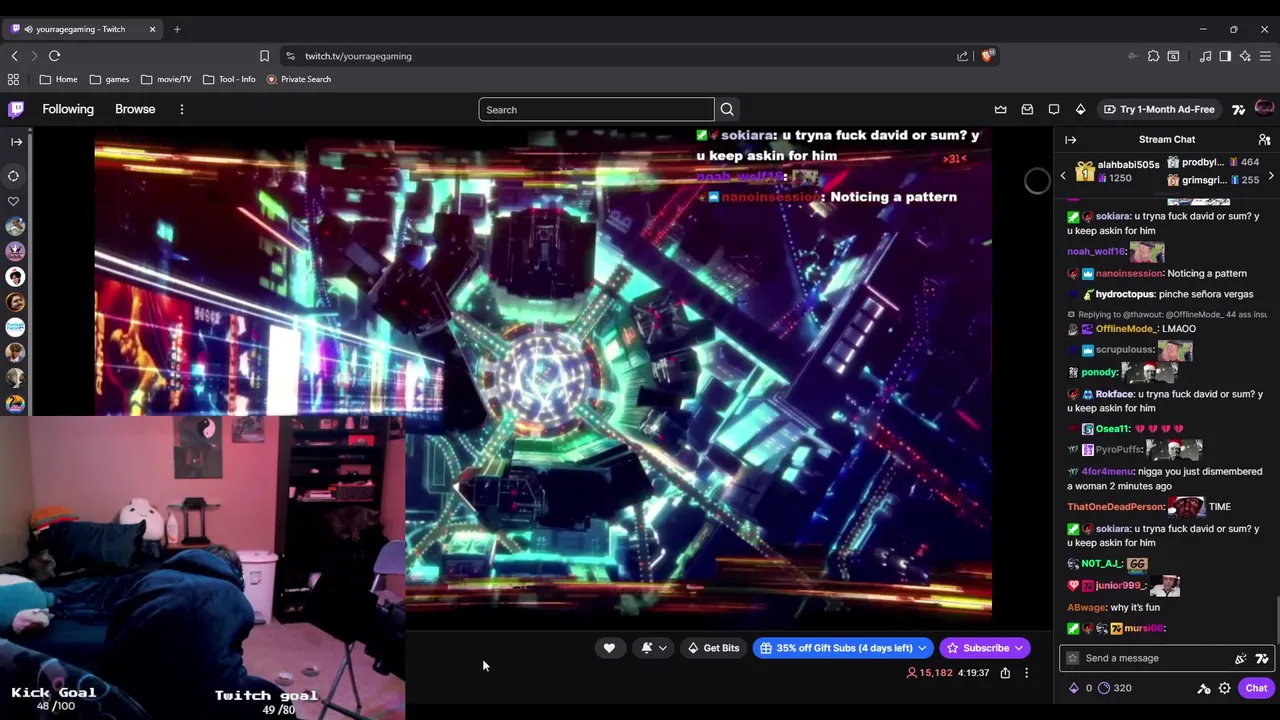1280x720 pixels.
Task: Expand the left sidebar arrow
Action: click(x=16, y=142)
